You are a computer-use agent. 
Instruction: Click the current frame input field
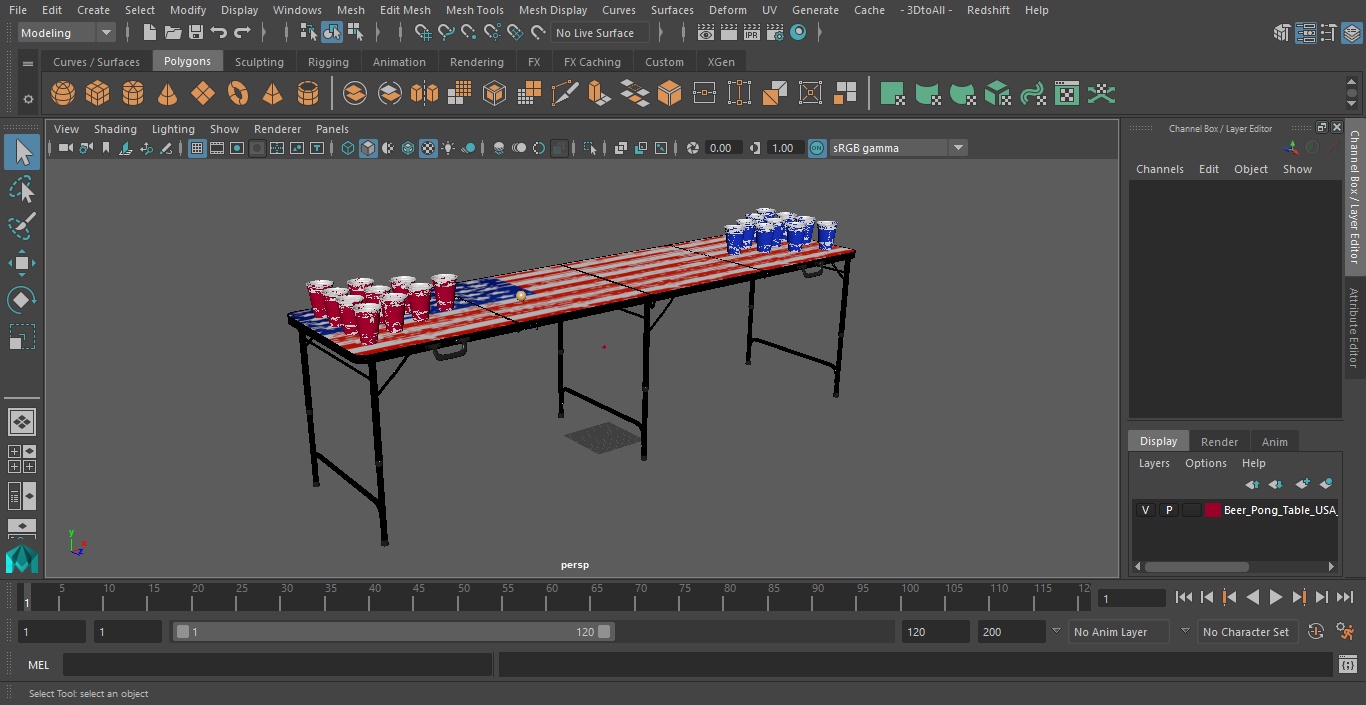coord(1132,598)
